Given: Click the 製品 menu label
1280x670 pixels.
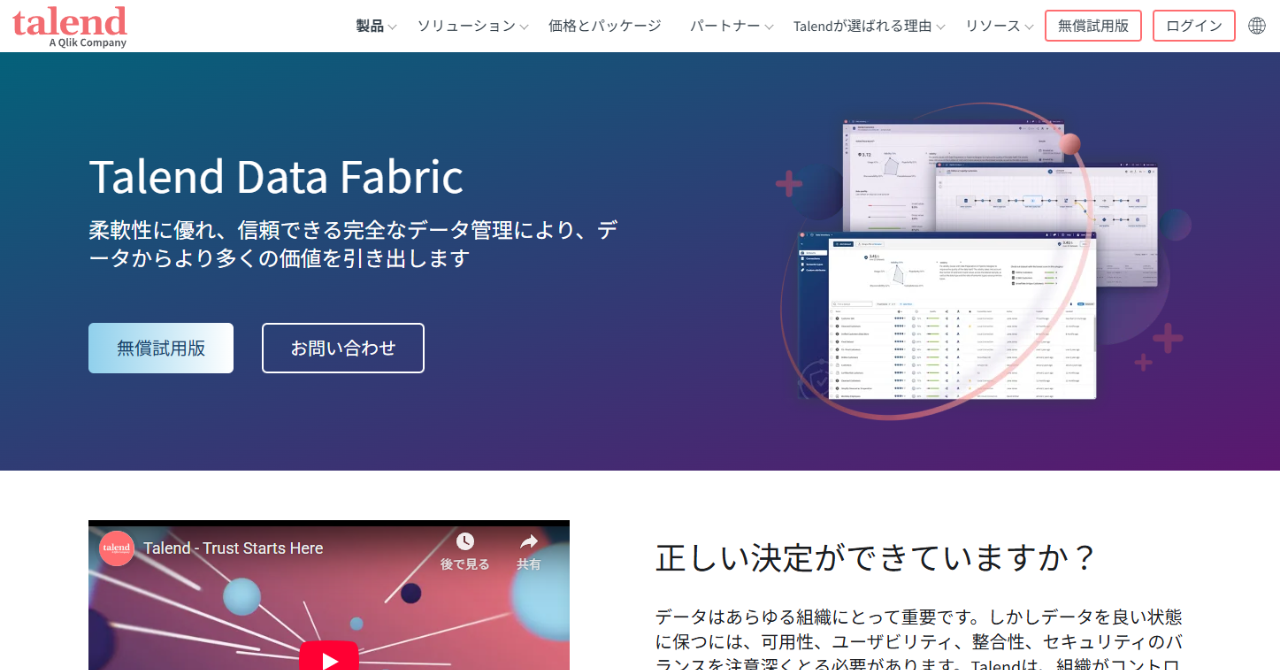Looking at the screenshot, I should tap(370, 26).
